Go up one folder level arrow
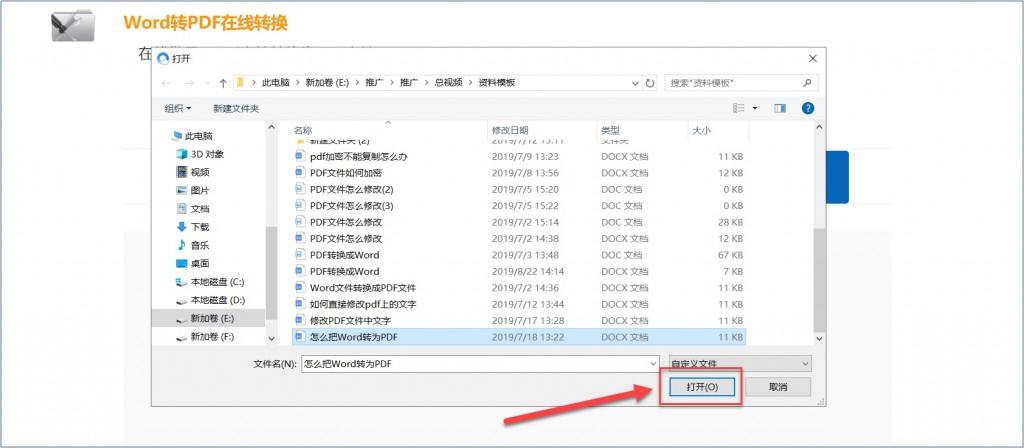 pyautogui.click(x=223, y=84)
